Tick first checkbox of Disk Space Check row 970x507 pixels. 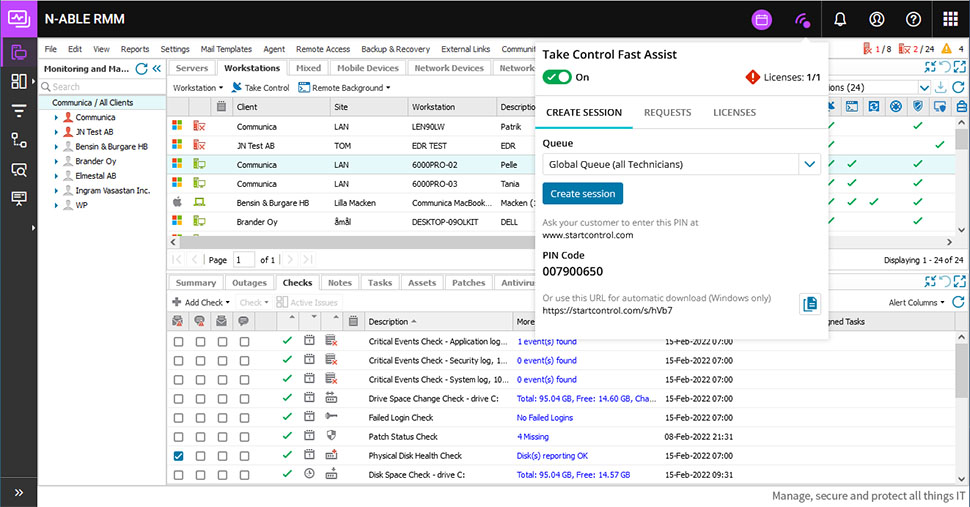pyautogui.click(x=178, y=475)
